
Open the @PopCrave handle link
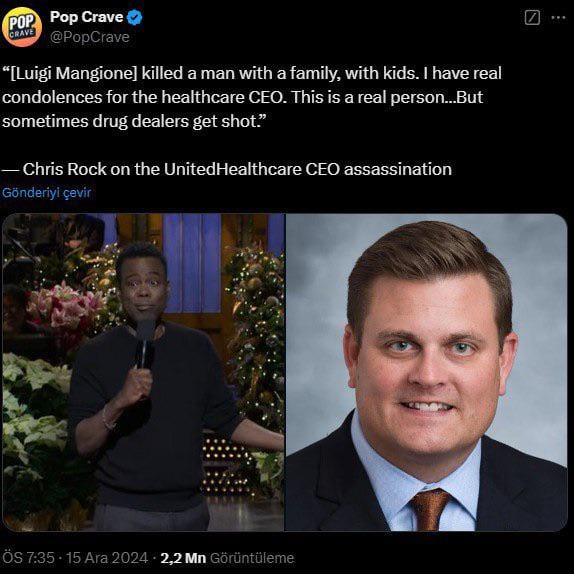(x=90, y=37)
